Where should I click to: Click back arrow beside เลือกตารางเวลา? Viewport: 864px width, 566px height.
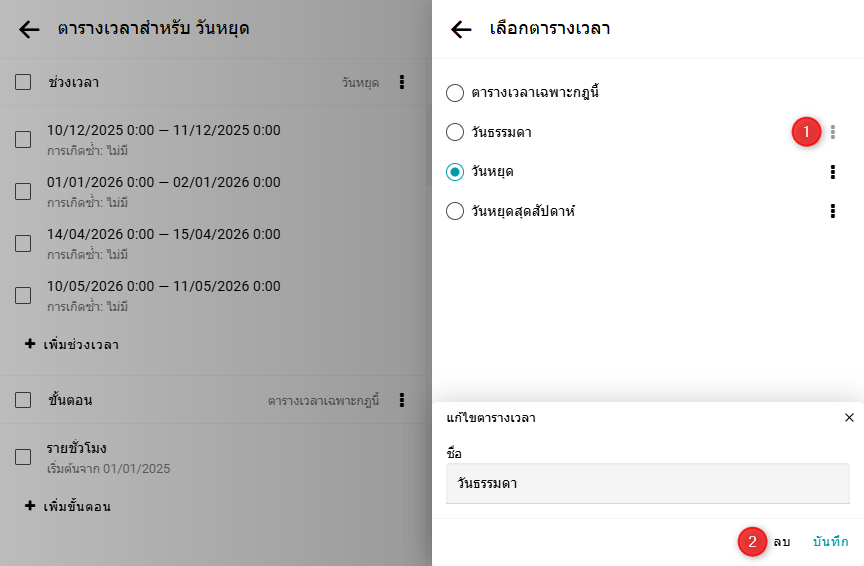(461, 29)
